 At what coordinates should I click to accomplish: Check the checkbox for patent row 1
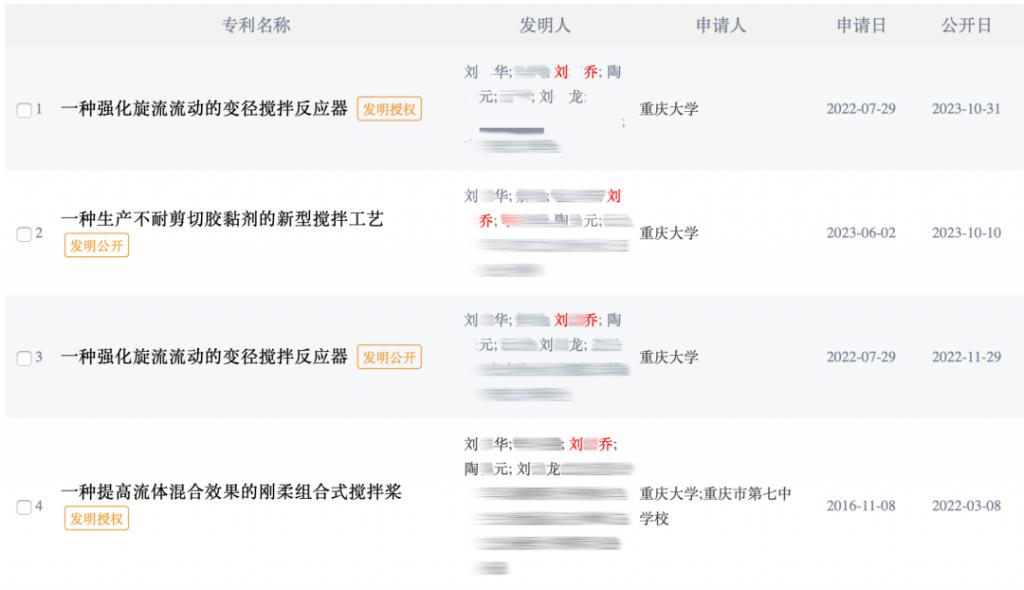point(24,110)
